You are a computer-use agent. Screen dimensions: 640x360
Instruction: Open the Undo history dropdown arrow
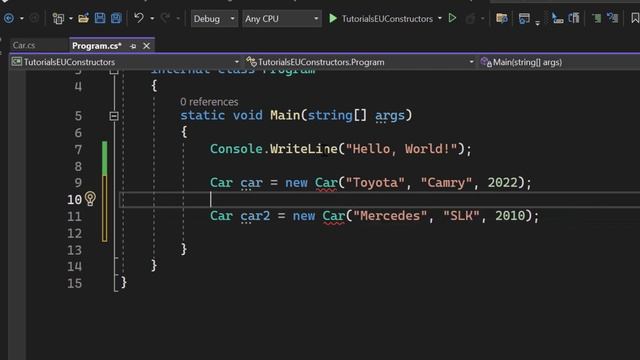(x=152, y=19)
